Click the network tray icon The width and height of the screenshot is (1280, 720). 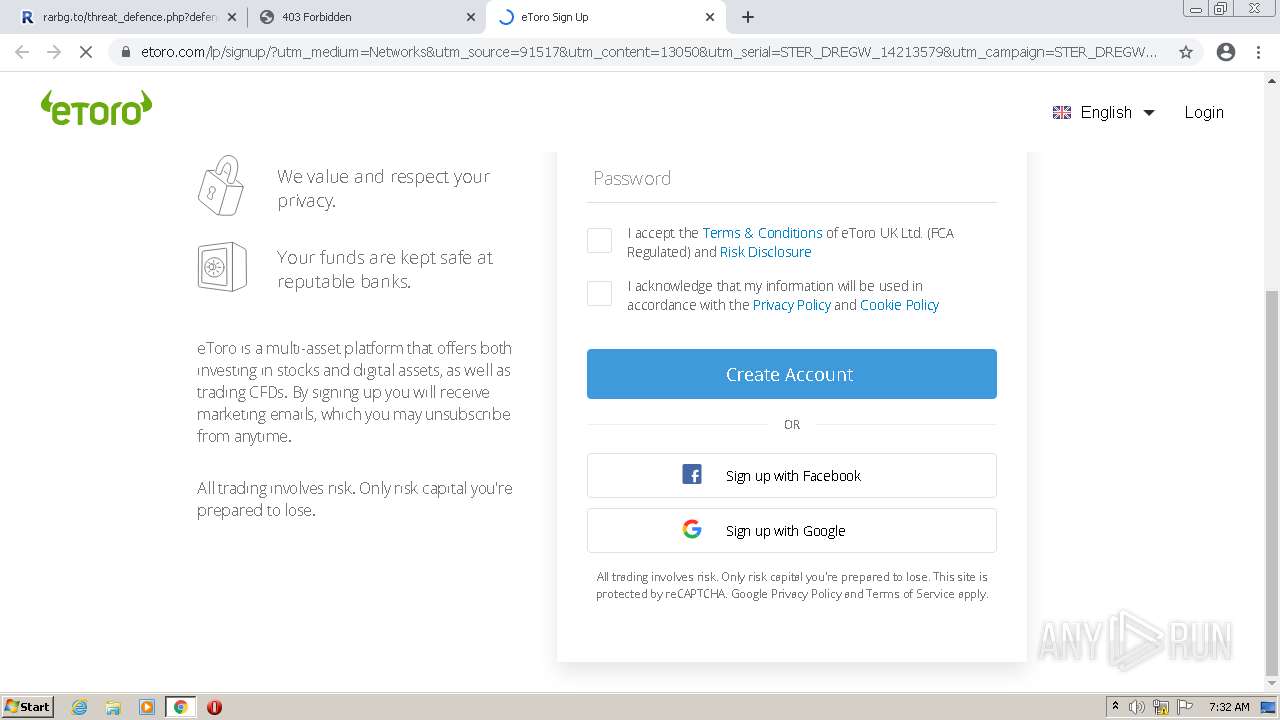pos(1161,707)
